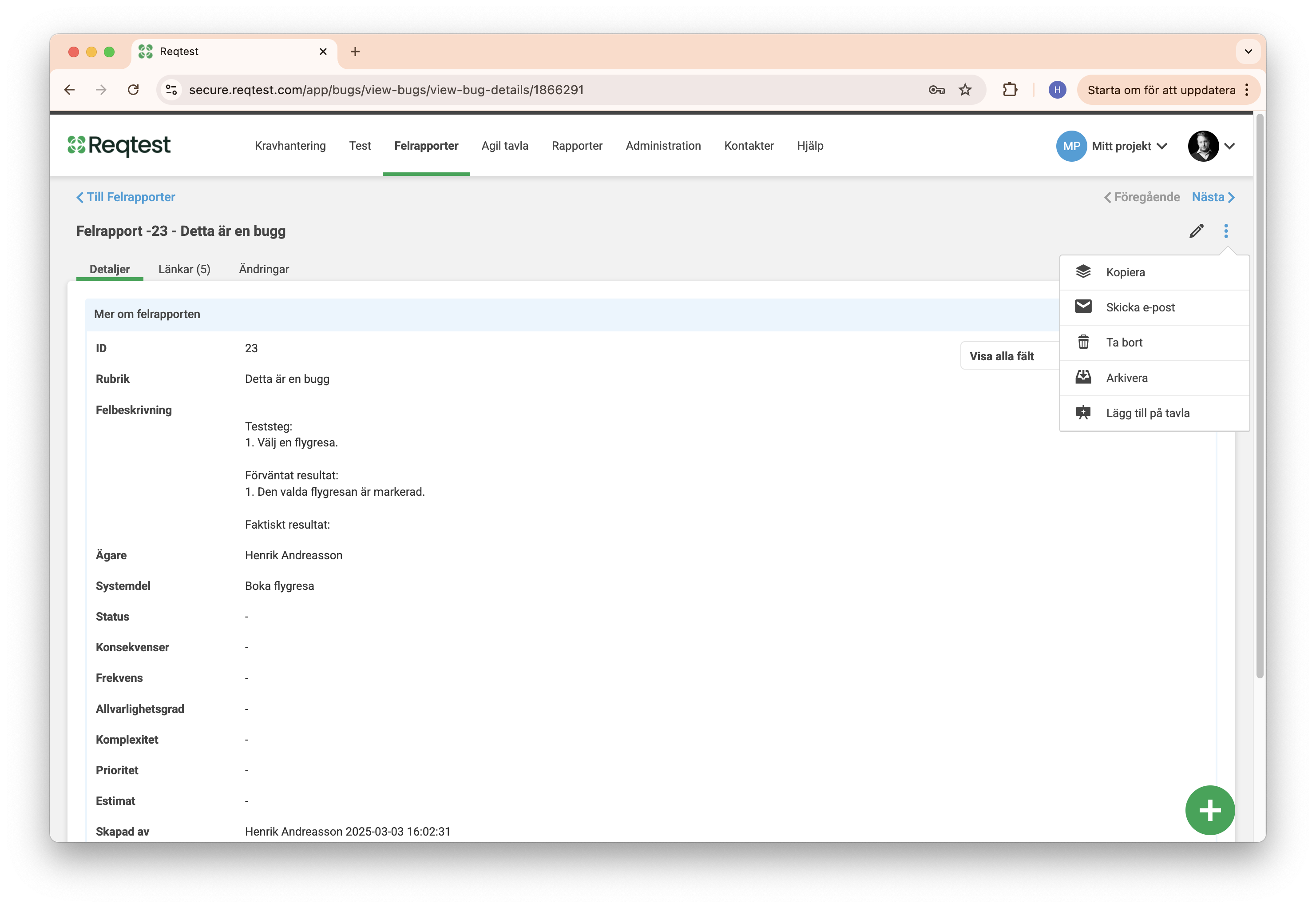
Task: Click the Skicka e-post envelope icon
Action: 1083,307
